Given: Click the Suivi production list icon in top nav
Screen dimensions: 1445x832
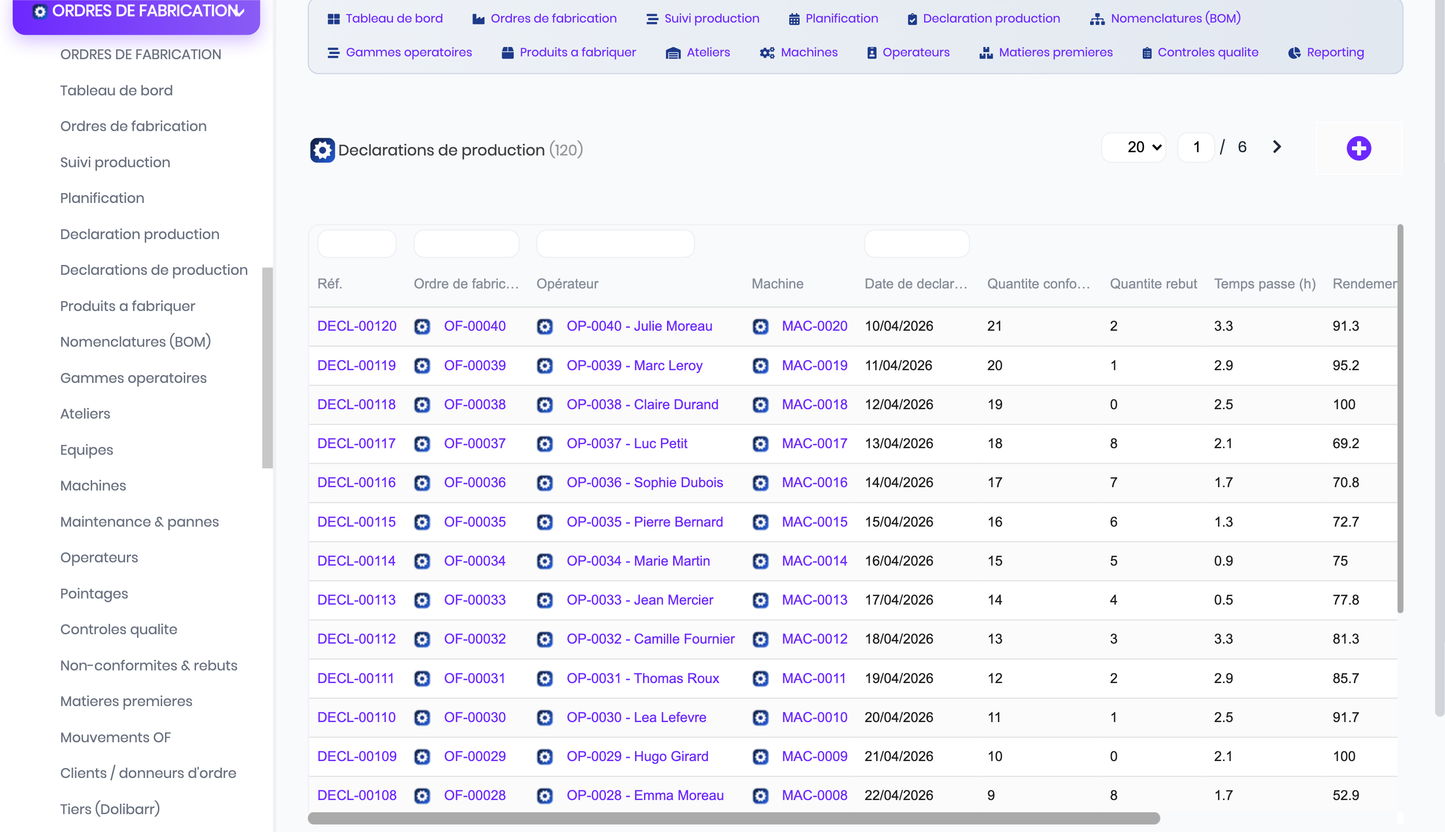Looking at the screenshot, I should [652, 19].
